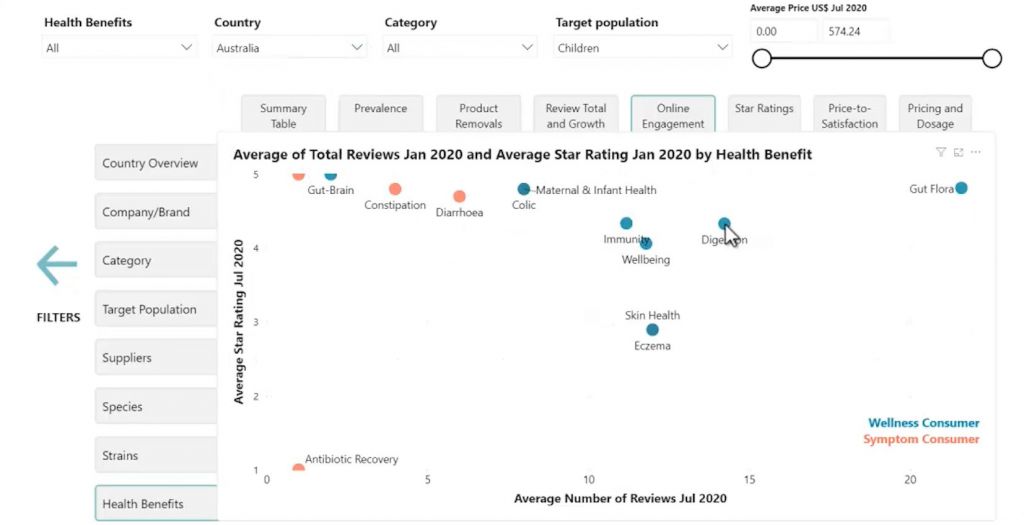
Task: Click the focus mode icon on chart
Action: click(958, 152)
